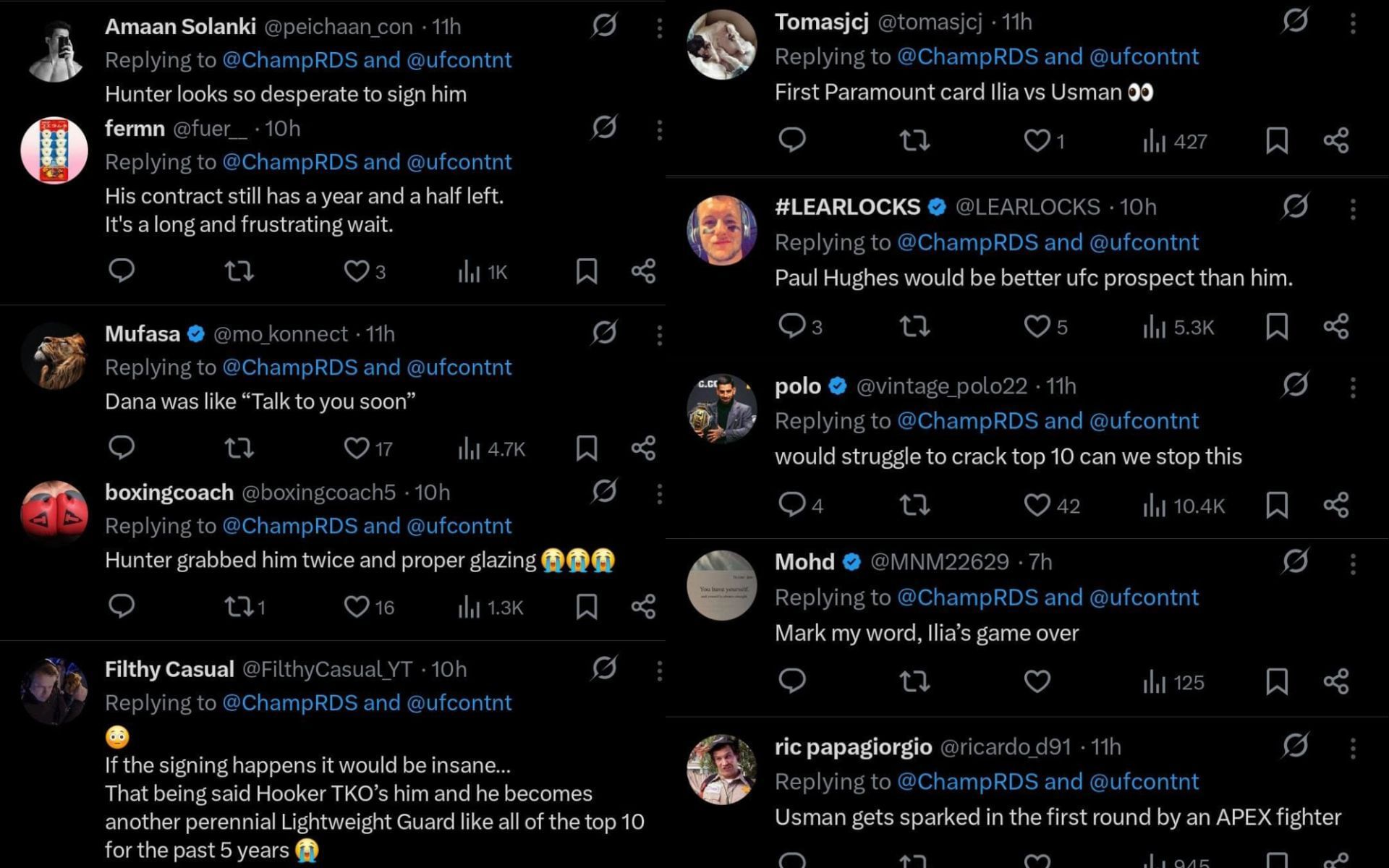Open Grok icon on Amaan Solanki's tweet
The width and height of the screenshot is (1389, 868).
pyautogui.click(x=604, y=26)
